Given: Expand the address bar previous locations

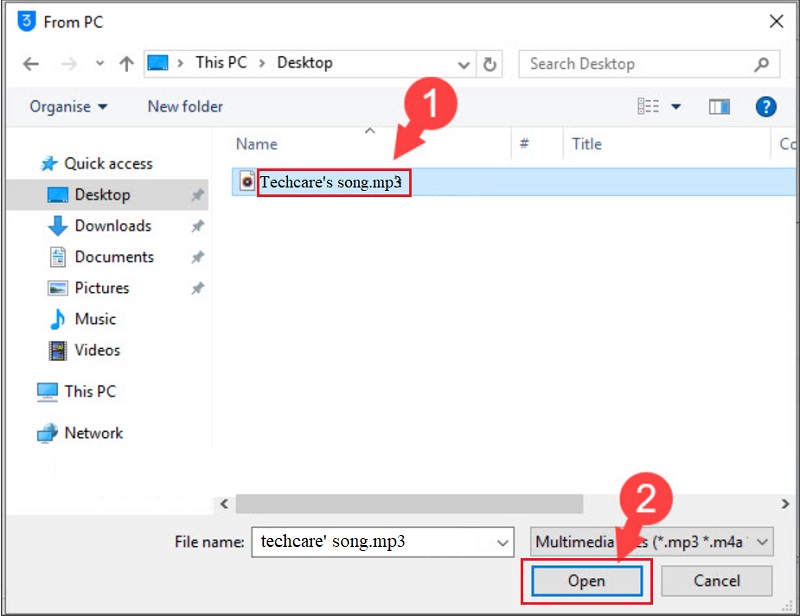Looking at the screenshot, I should [463, 63].
